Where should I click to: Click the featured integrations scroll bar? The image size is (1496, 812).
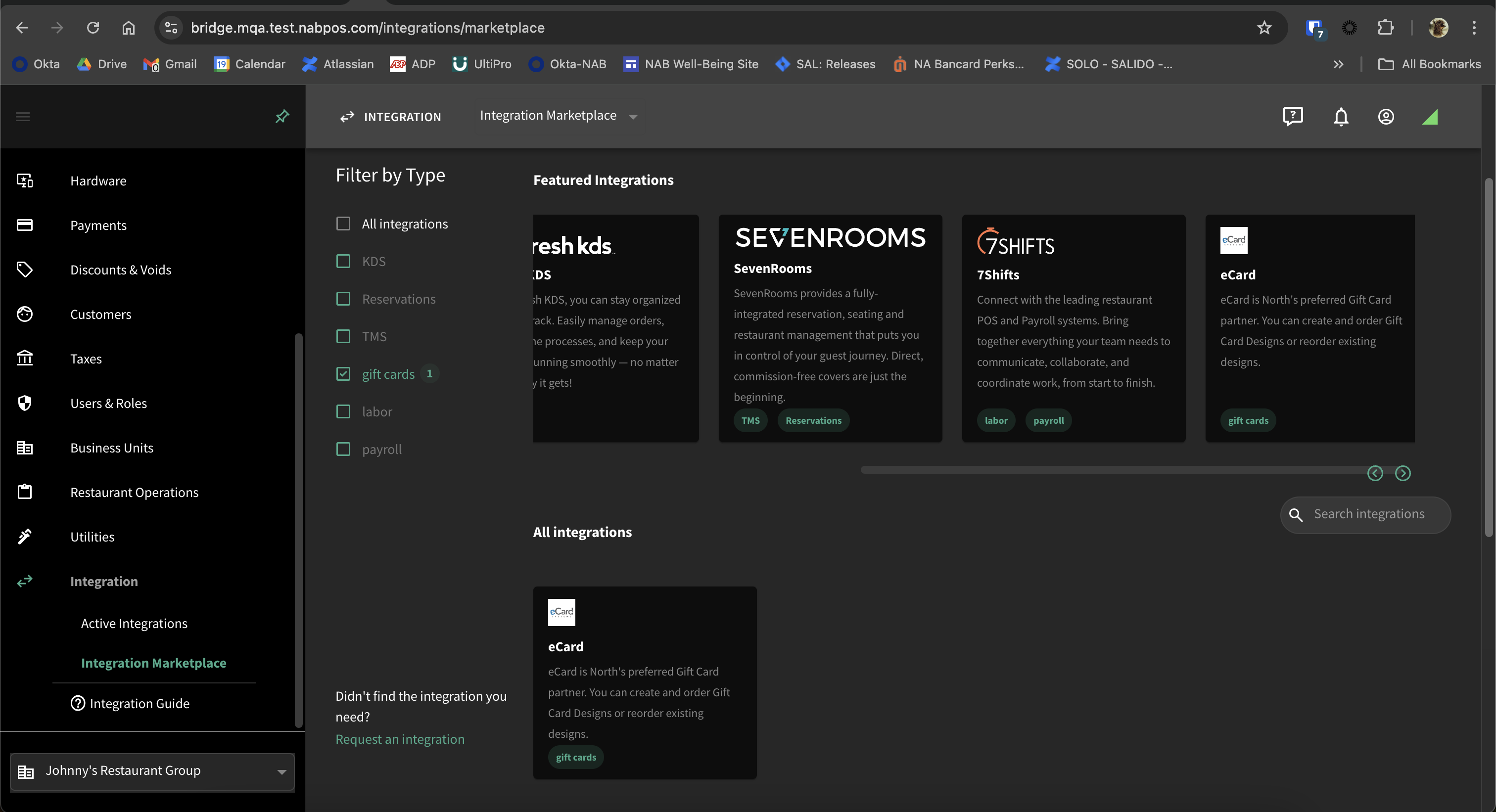tap(1112, 470)
